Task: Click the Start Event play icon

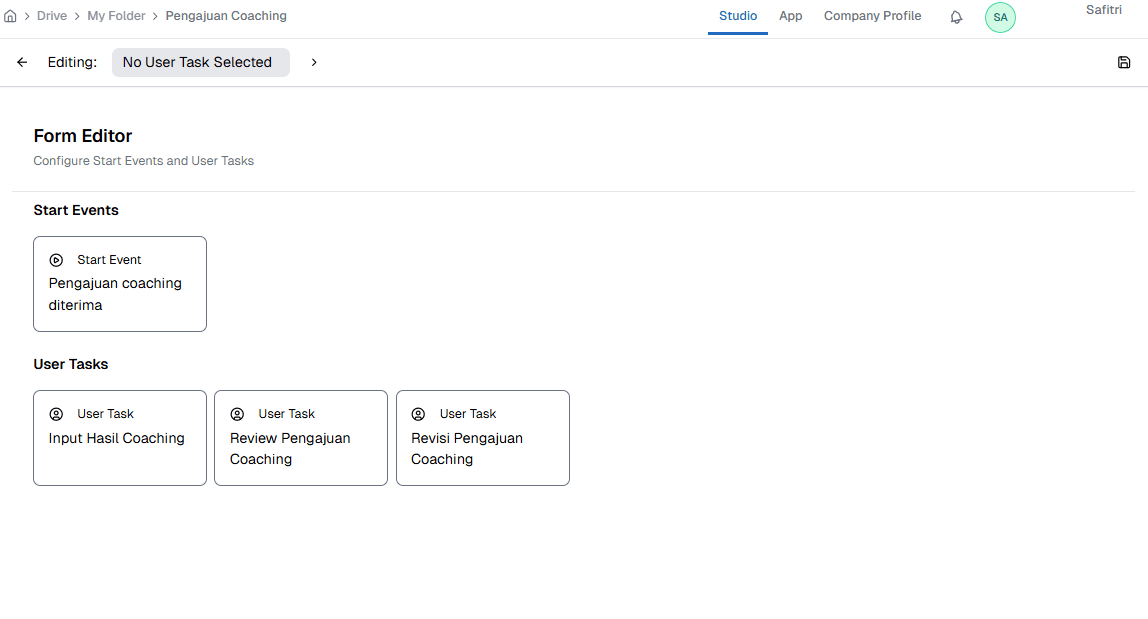Action: coord(56,260)
